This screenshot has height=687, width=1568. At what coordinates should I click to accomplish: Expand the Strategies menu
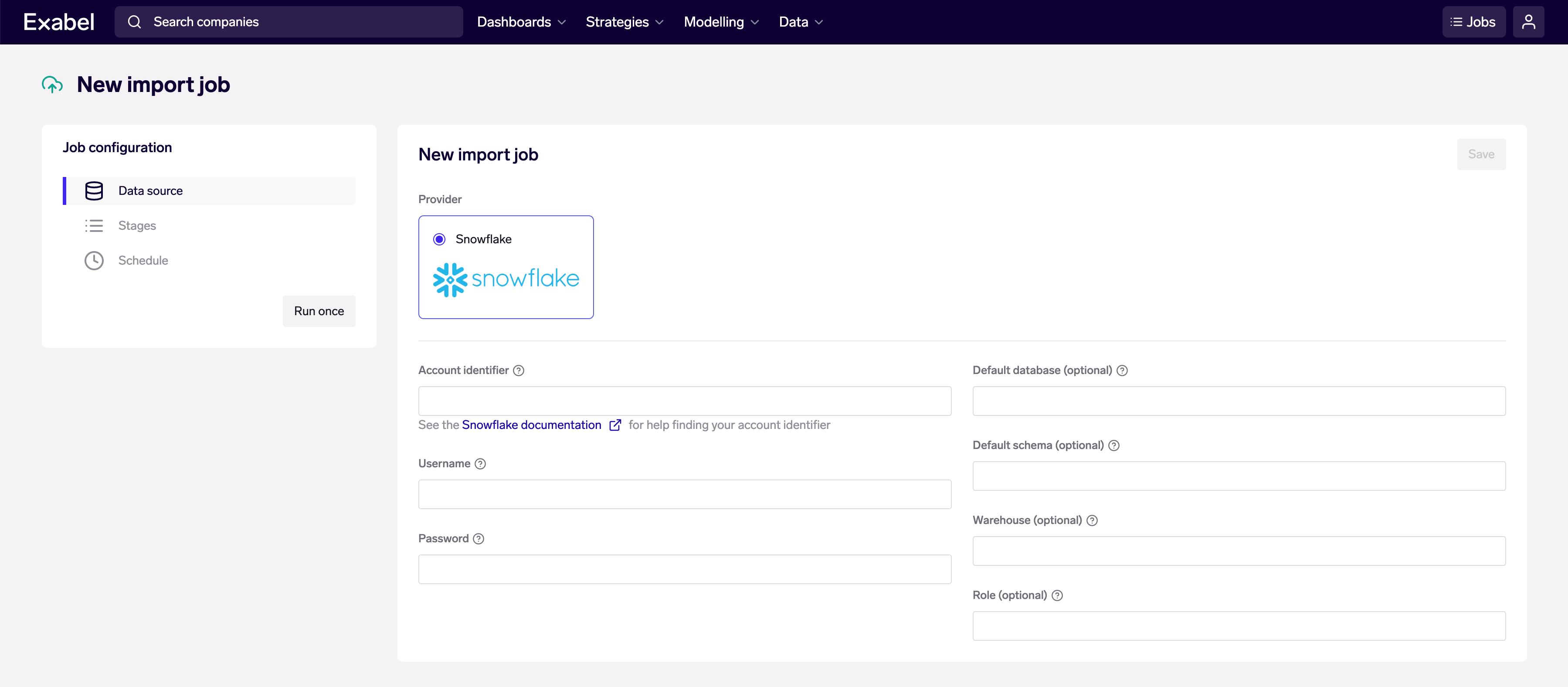(624, 22)
